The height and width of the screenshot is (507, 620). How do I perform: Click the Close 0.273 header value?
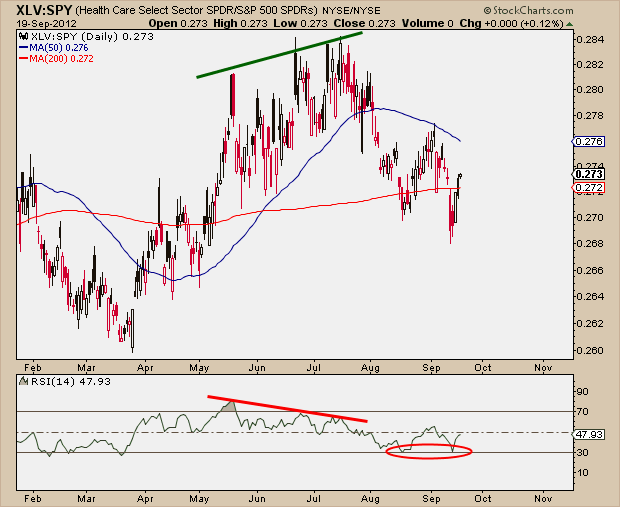point(364,24)
